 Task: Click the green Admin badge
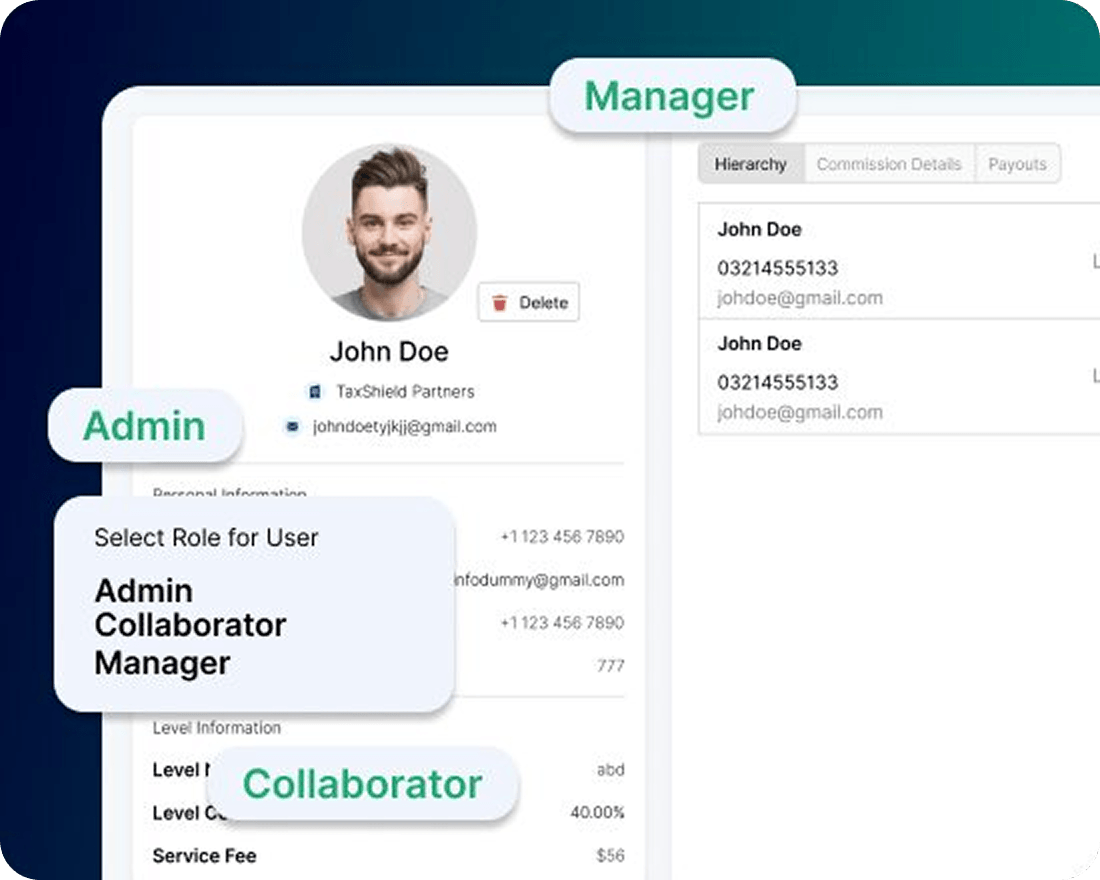pos(145,425)
